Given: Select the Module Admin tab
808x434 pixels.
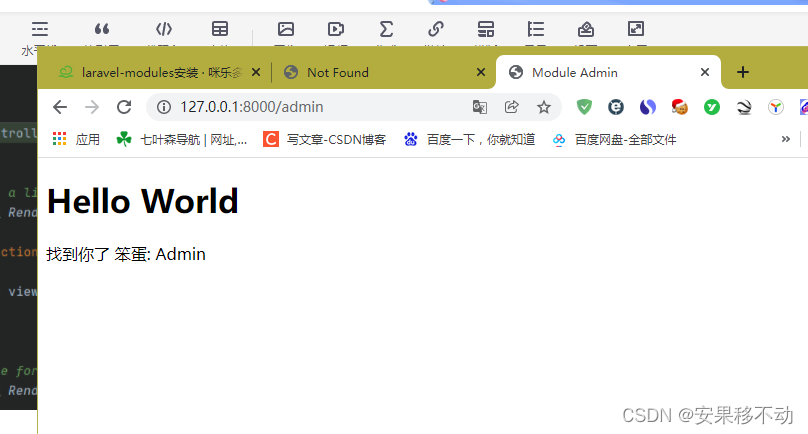Looking at the screenshot, I should 608,73.
